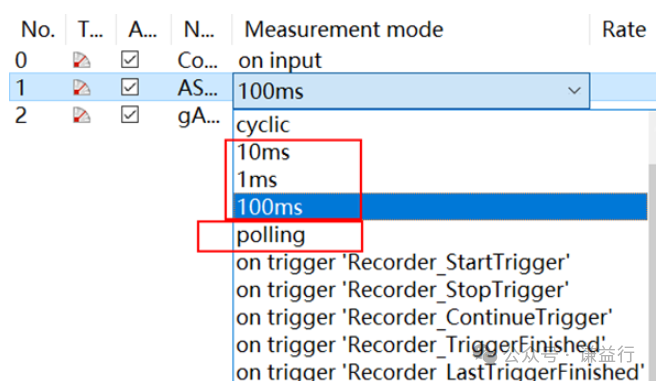The height and width of the screenshot is (381, 656).
Task: Pick the 1ms measurement mode option
Action: (440, 179)
